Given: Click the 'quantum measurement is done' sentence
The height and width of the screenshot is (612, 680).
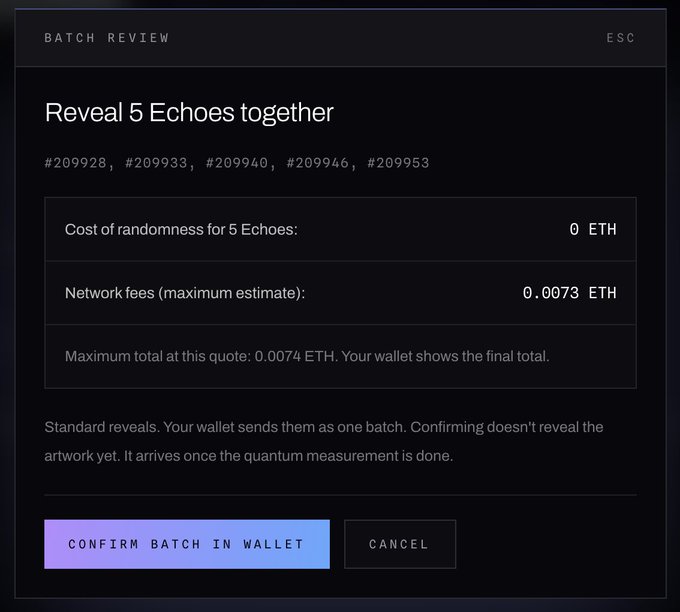Looking at the screenshot, I should pos(288,456).
